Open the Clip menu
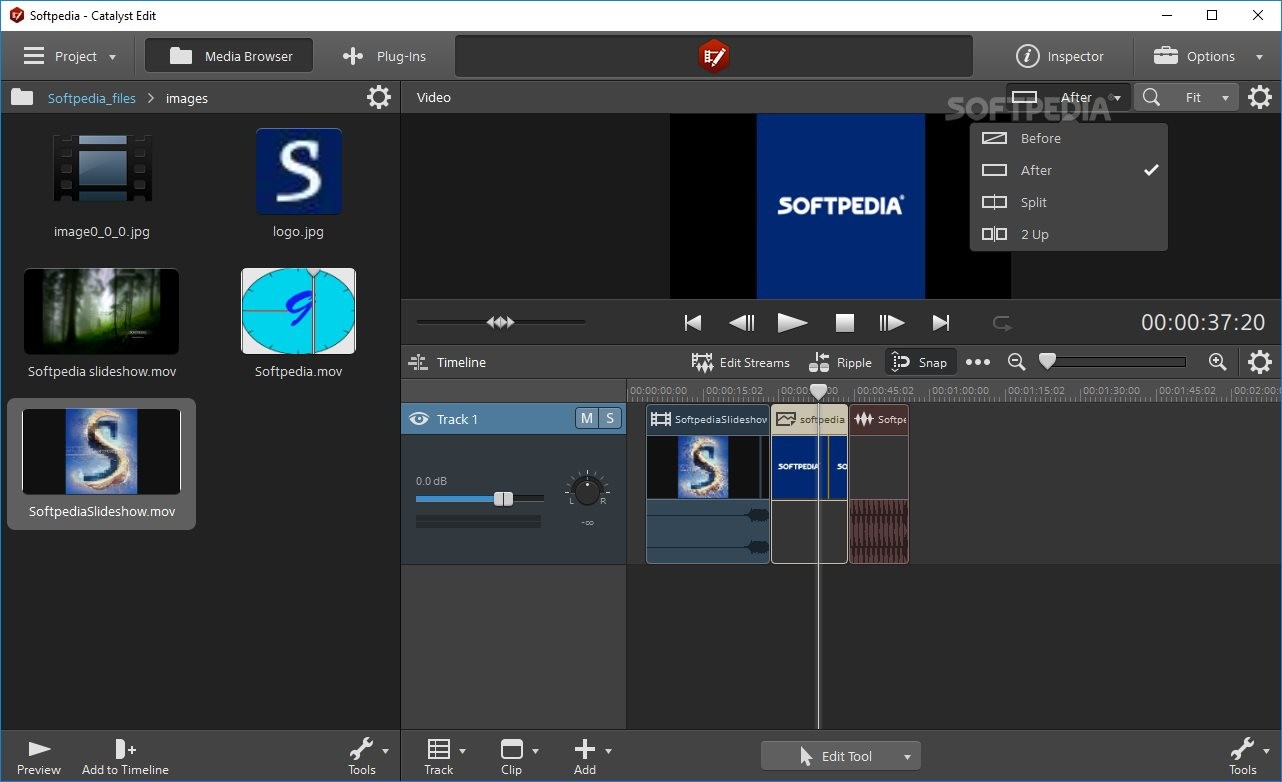Screen dimensions: 1282x782 coord(518,757)
